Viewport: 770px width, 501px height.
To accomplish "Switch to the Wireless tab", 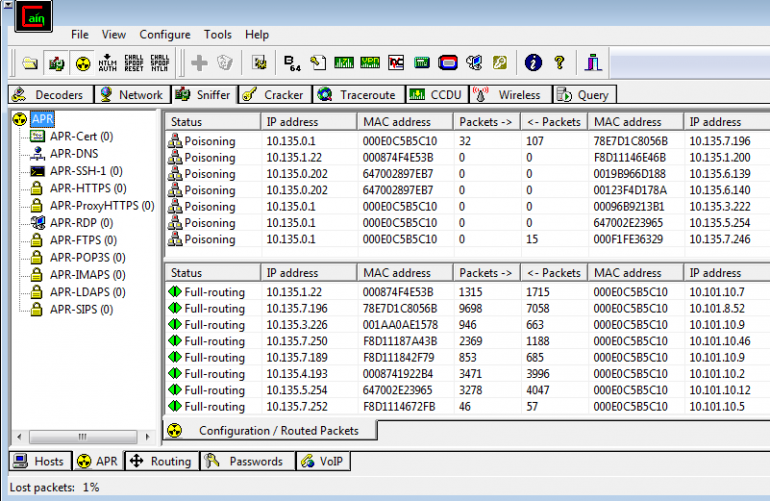I will [511, 94].
